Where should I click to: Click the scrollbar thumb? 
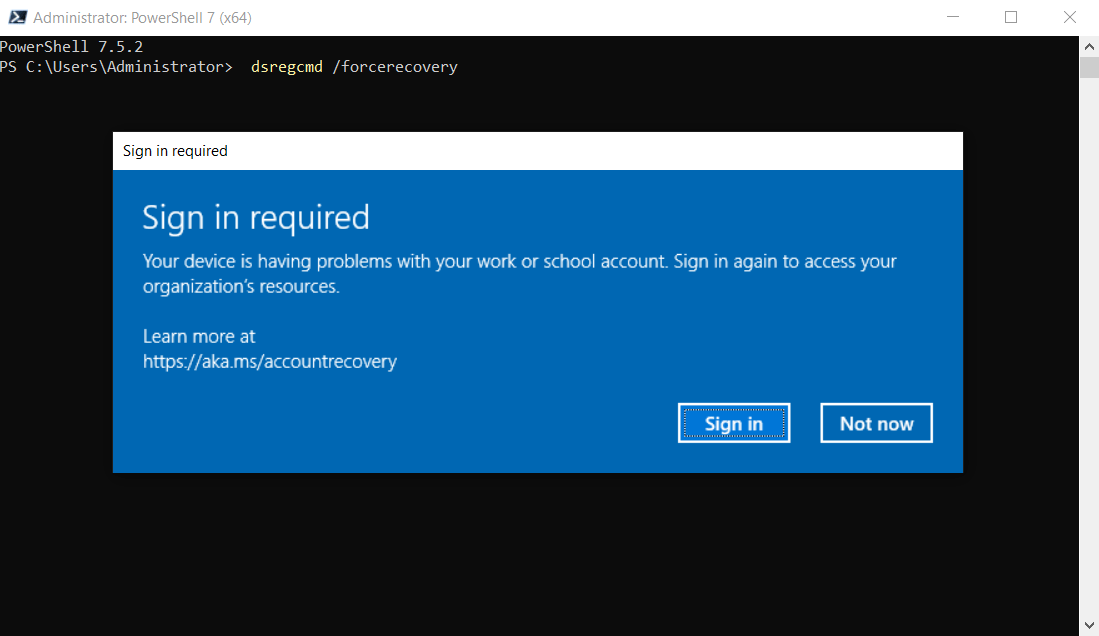(x=1088, y=66)
